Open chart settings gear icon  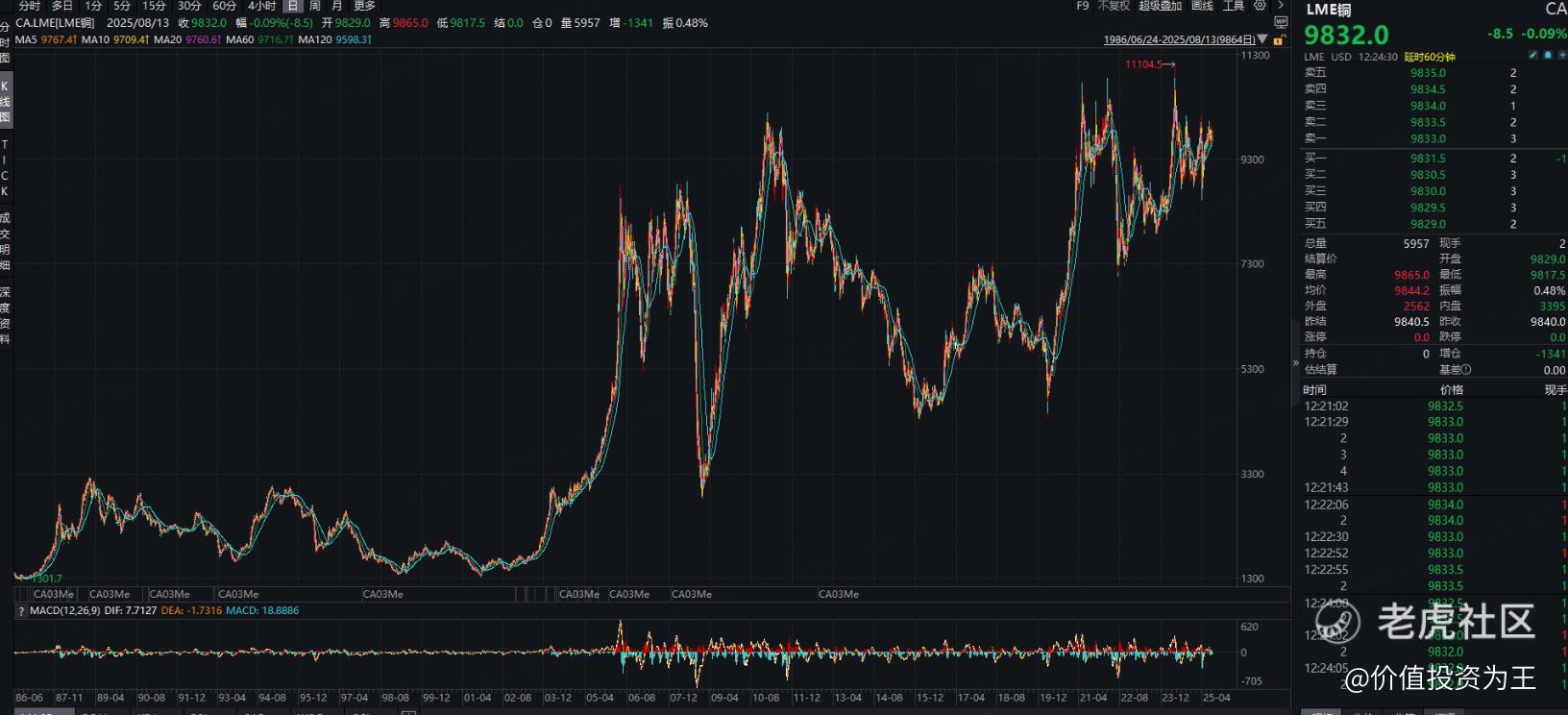point(1260,6)
